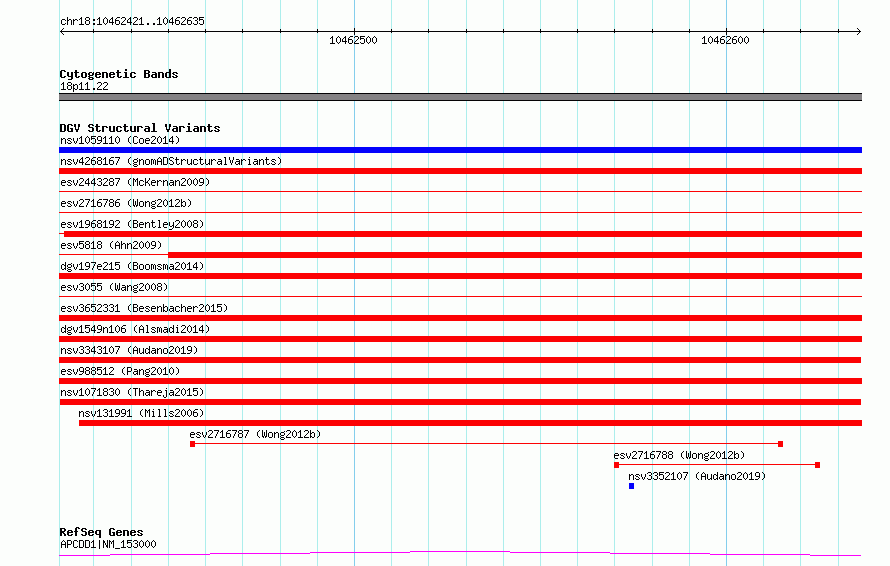This screenshot has height=566, width=890.
Task: Open variant nsv1059110 (Coe2014) label
Action: tap(120, 140)
